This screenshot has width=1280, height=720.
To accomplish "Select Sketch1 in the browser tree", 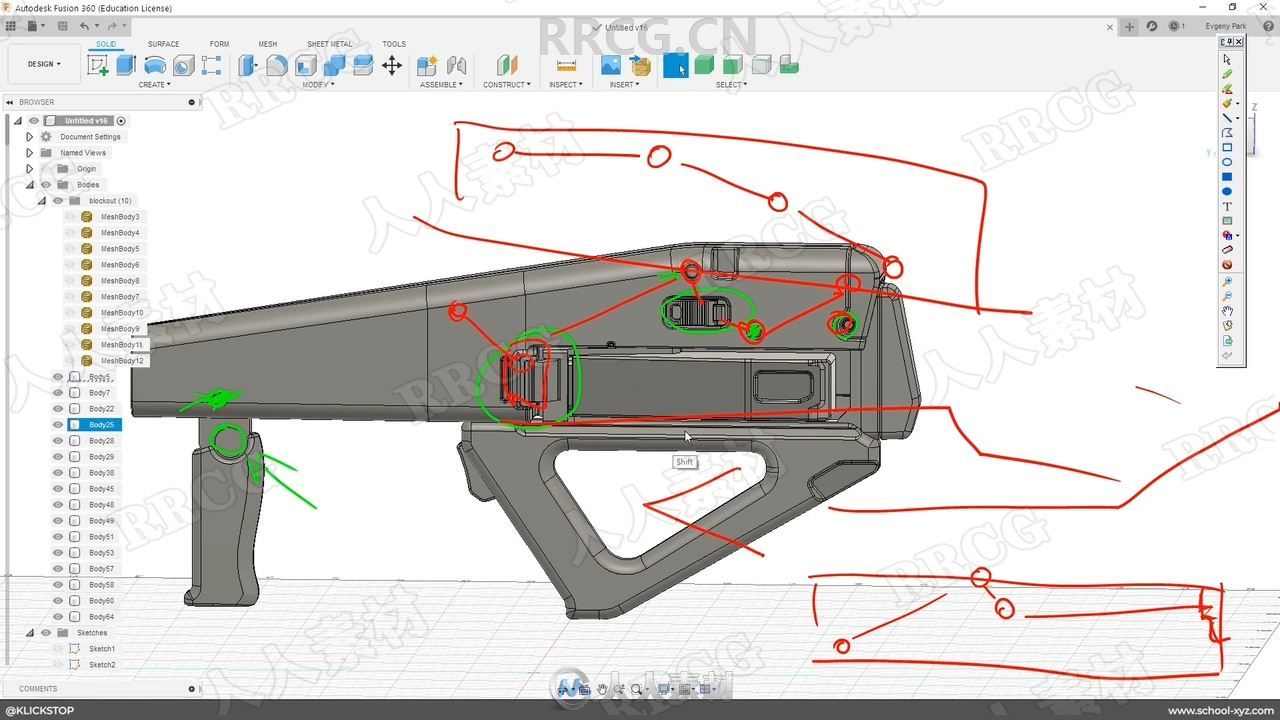I will coord(102,649).
